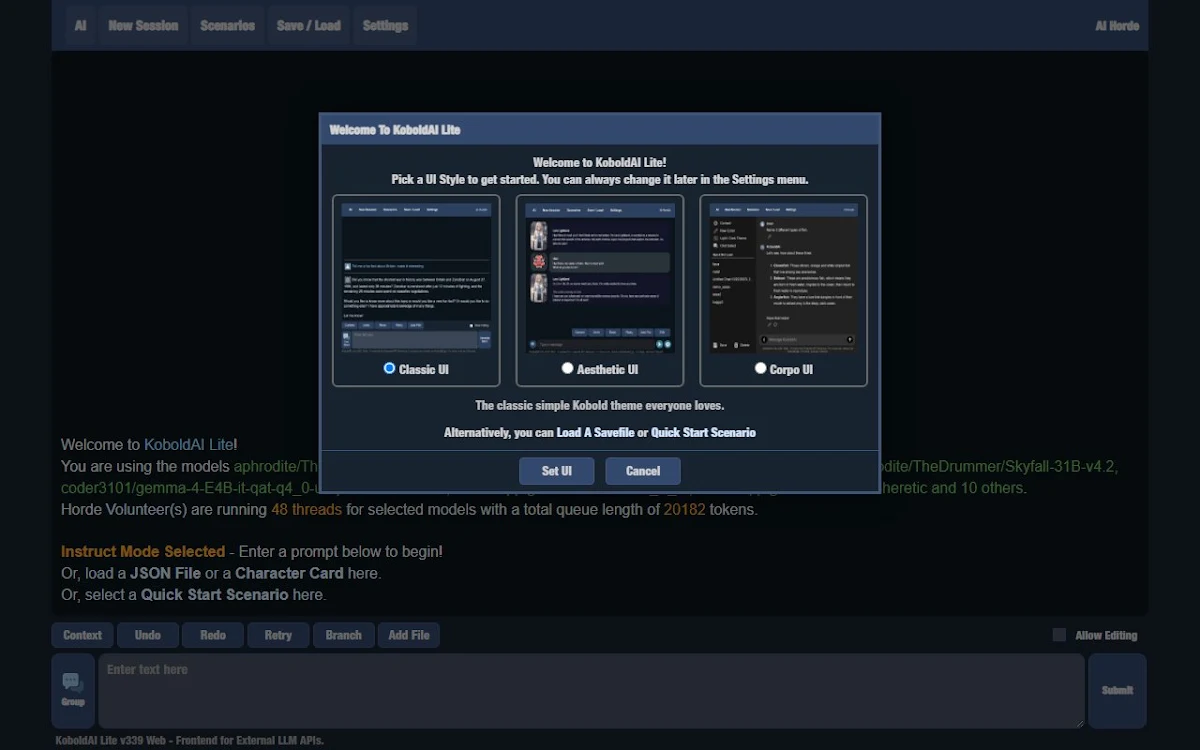This screenshot has width=1200, height=750.
Task: Click the Corpo UI preview thumbnail
Action: coord(784,279)
